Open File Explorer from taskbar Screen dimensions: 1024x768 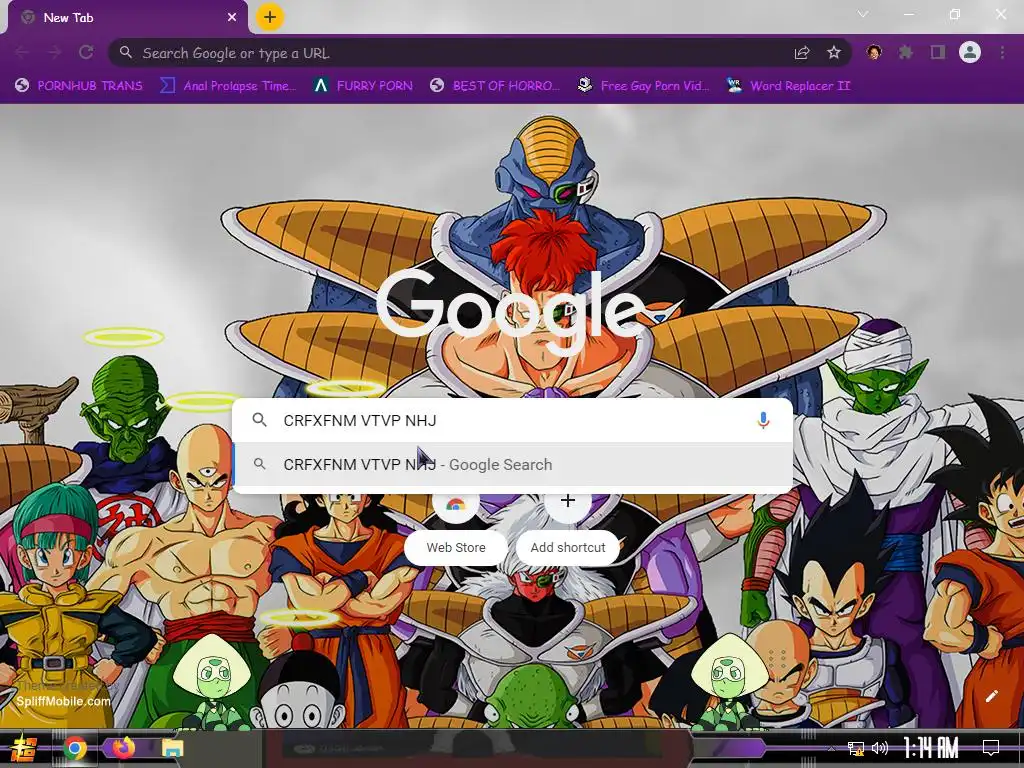tap(173, 748)
